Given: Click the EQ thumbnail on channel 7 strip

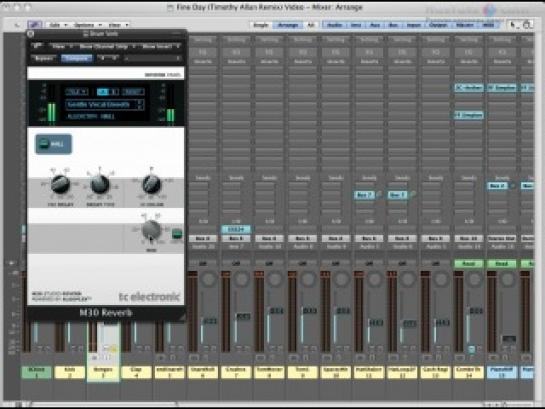Looking at the screenshot, I should pyautogui.click(x=236, y=52).
